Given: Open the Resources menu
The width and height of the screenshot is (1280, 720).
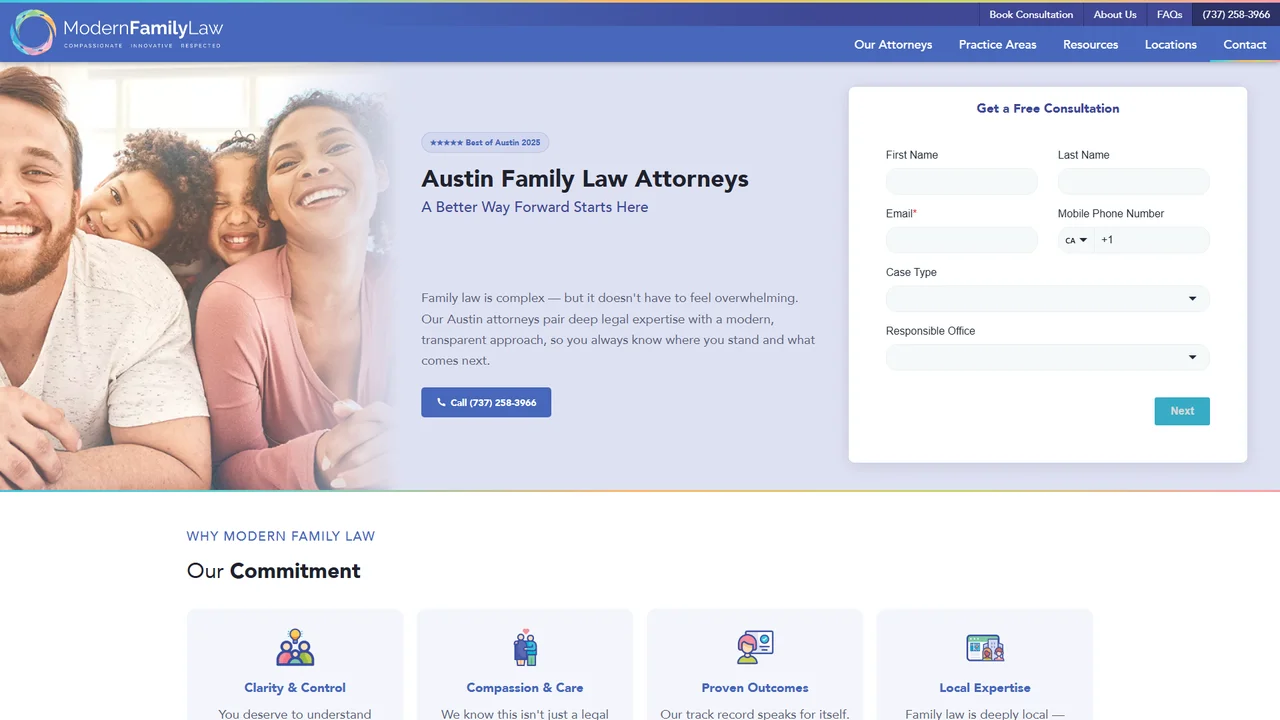Looking at the screenshot, I should [1090, 45].
